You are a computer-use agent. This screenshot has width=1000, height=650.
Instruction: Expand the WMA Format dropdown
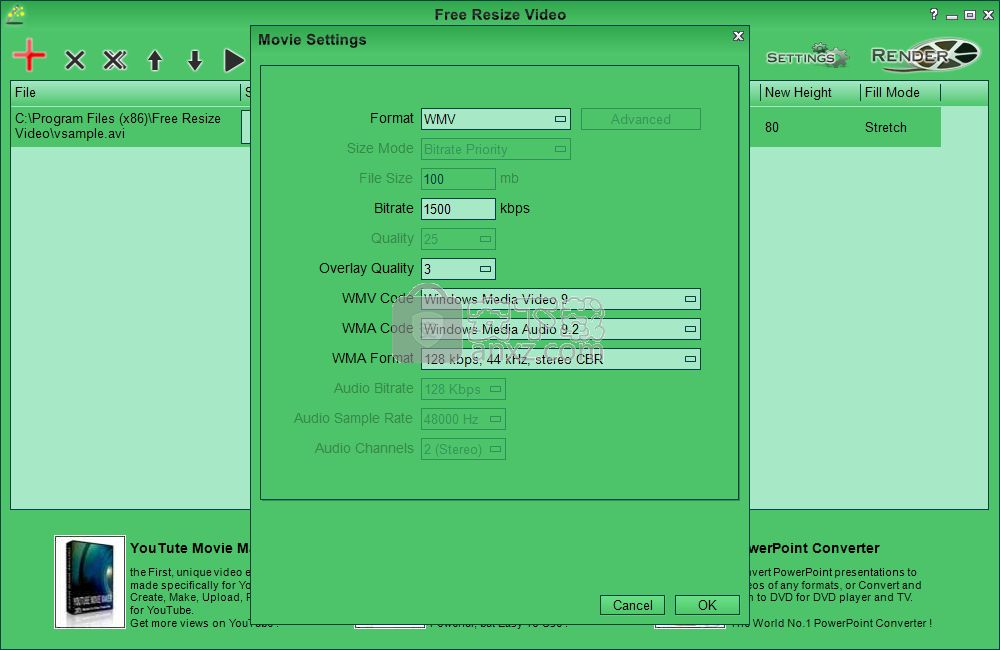tap(561, 359)
